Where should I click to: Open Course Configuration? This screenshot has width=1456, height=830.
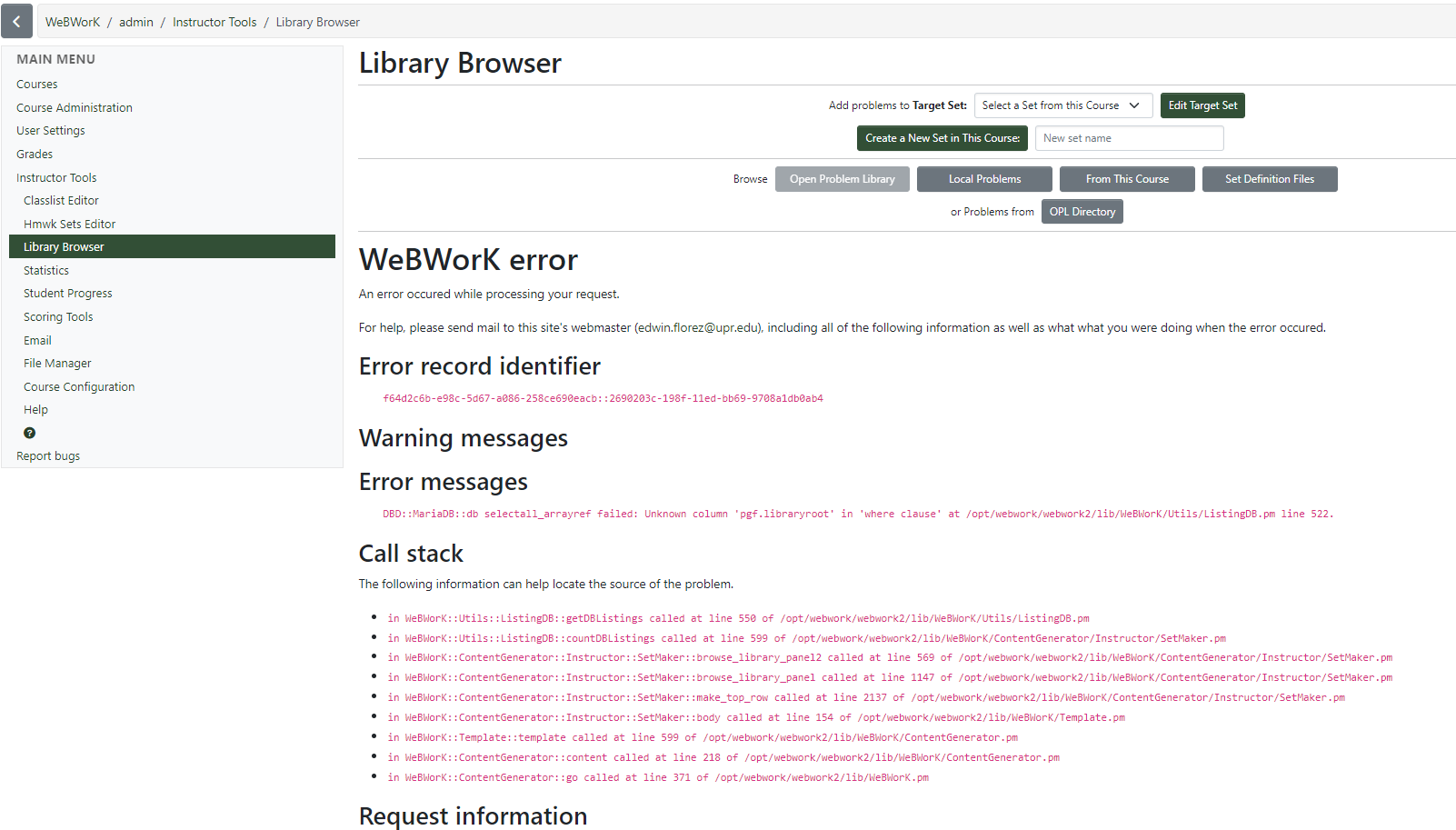(79, 386)
